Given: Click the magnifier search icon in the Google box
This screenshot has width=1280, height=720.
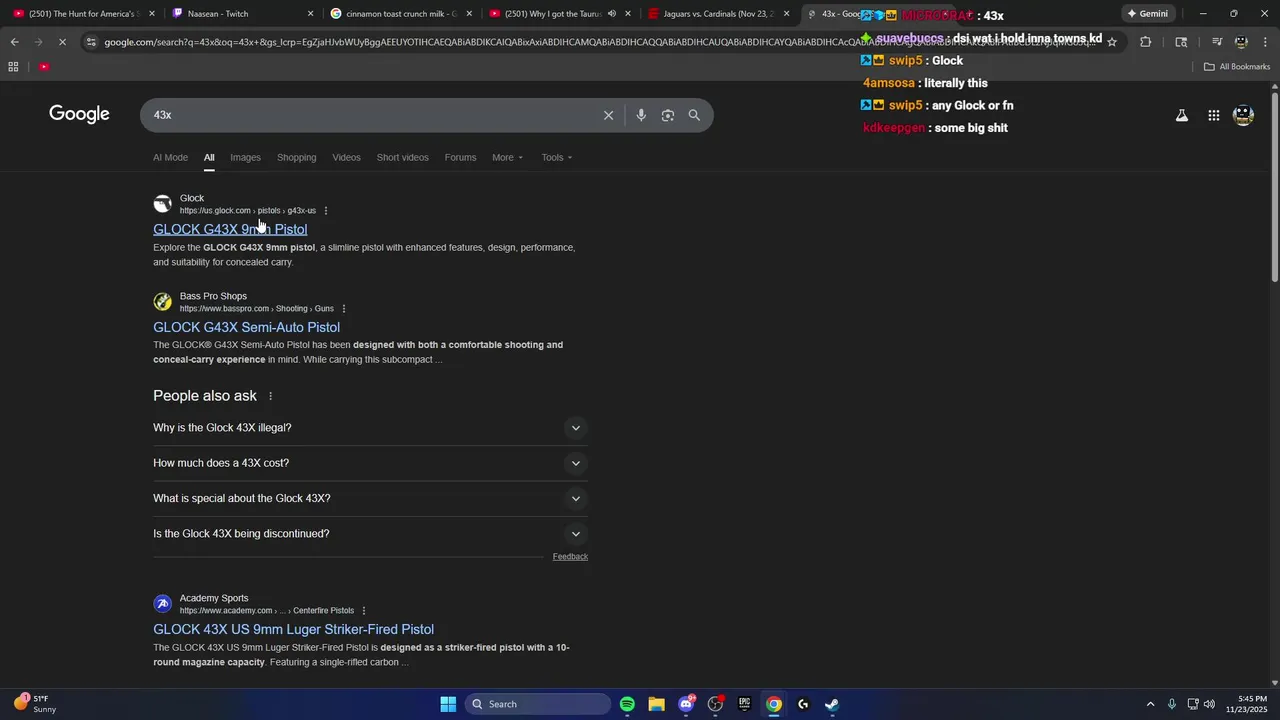Looking at the screenshot, I should coord(694,115).
